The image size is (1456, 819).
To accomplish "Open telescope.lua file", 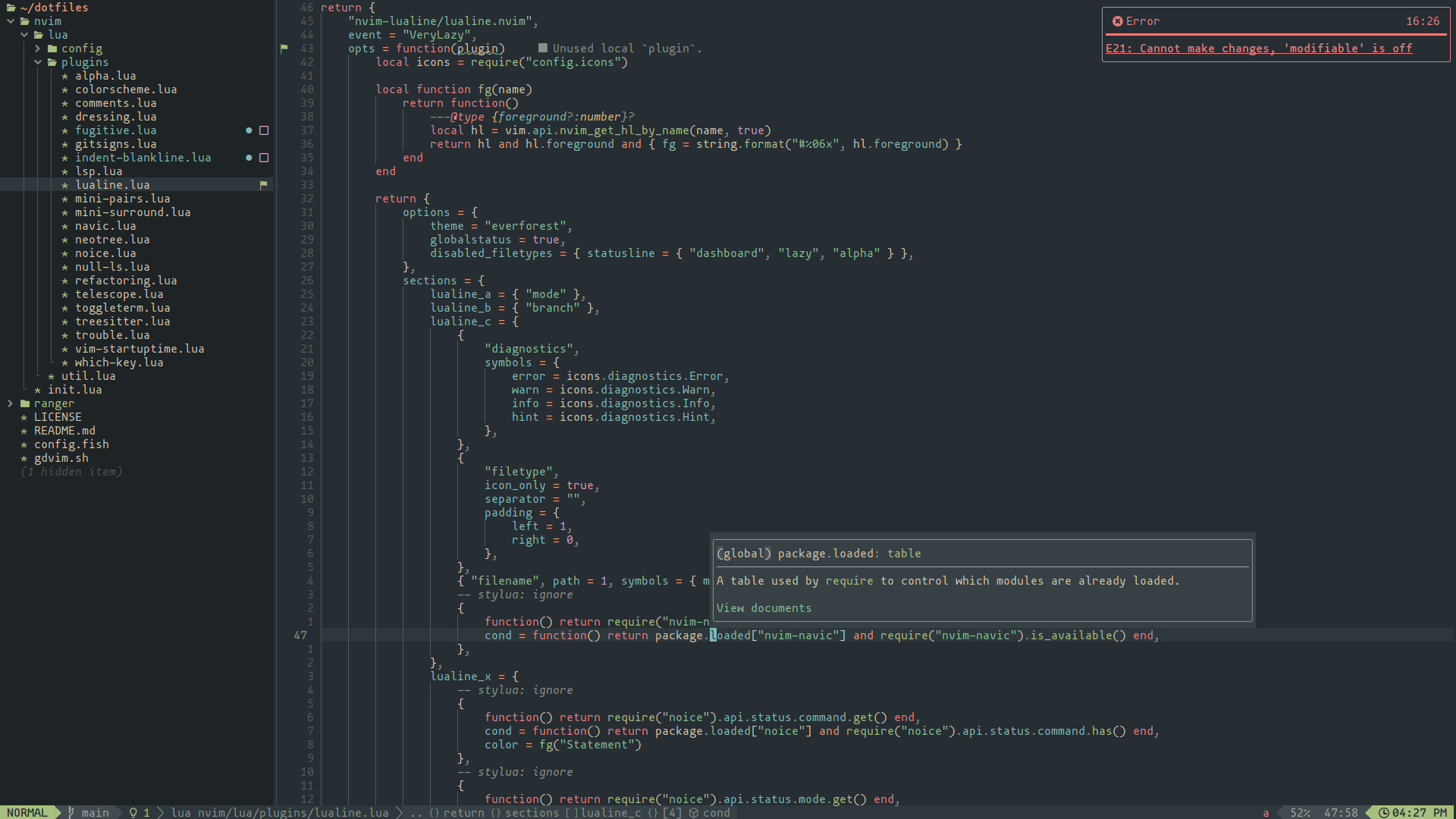I will 119,294.
